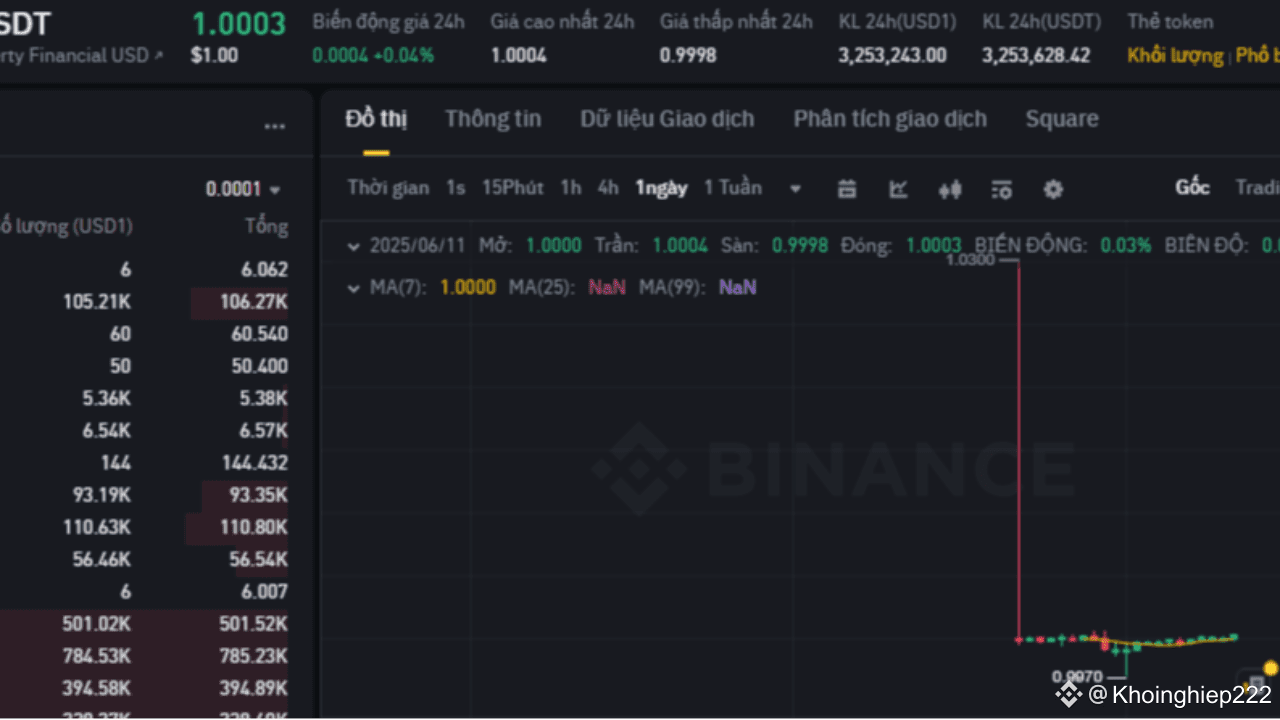Screen dimensions: 1280x720
Task: Open the technical indicators icon next to gear
Action: tap(1001, 188)
